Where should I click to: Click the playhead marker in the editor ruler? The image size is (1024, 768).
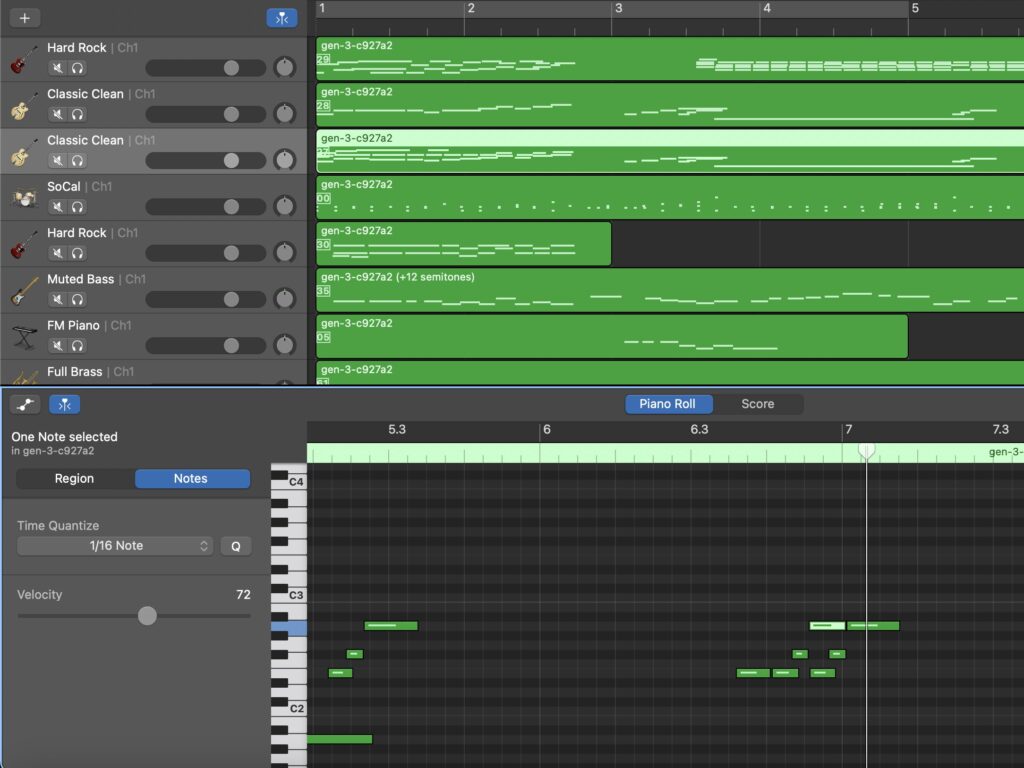(x=867, y=451)
